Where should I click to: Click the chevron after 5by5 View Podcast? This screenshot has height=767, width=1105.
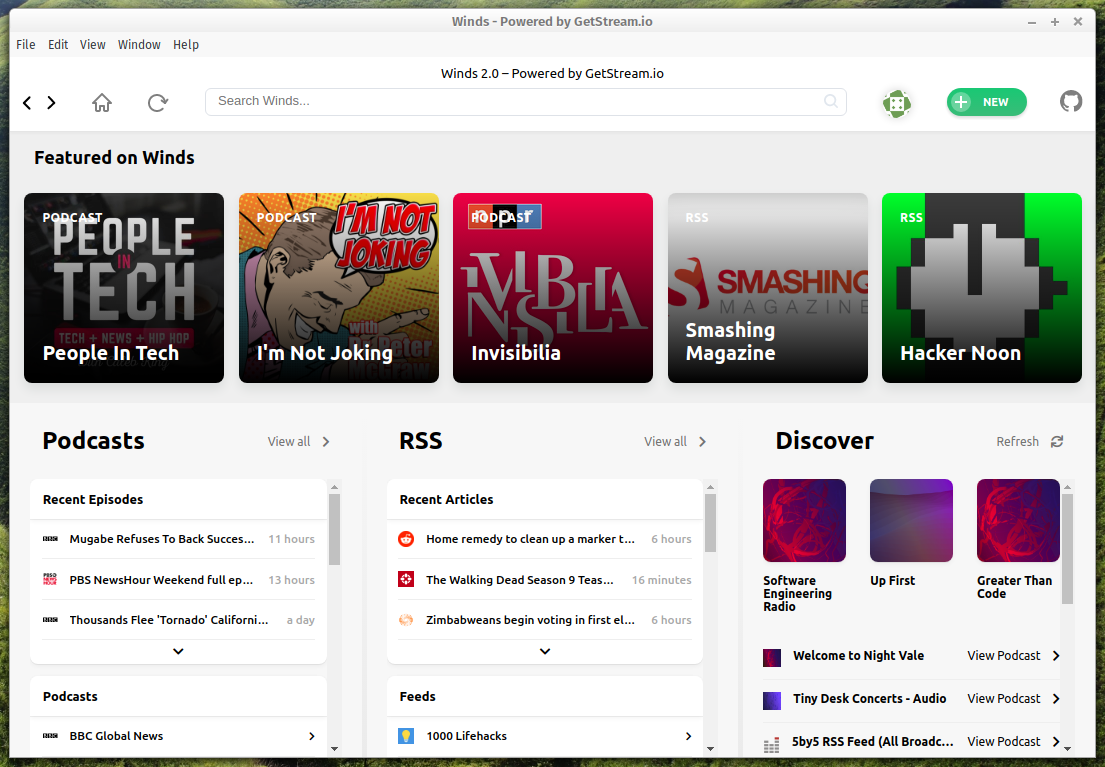coord(1056,742)
